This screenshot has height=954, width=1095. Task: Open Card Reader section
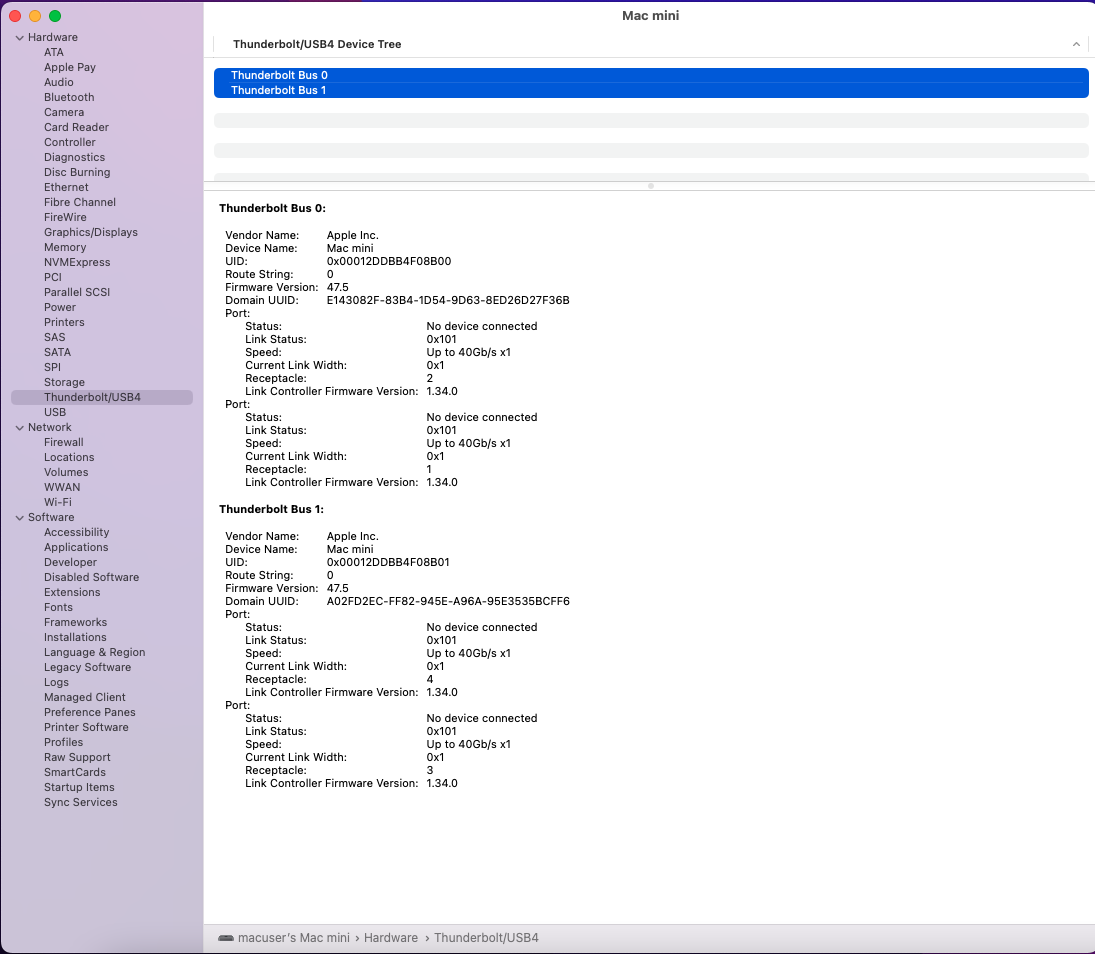coord(76,127)
